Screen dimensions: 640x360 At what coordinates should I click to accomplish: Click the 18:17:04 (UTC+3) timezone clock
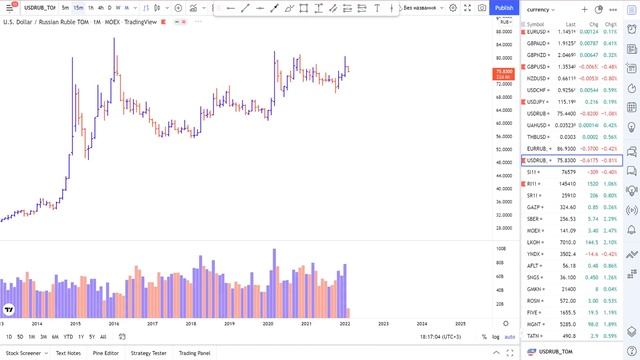[x=440, y=337]
